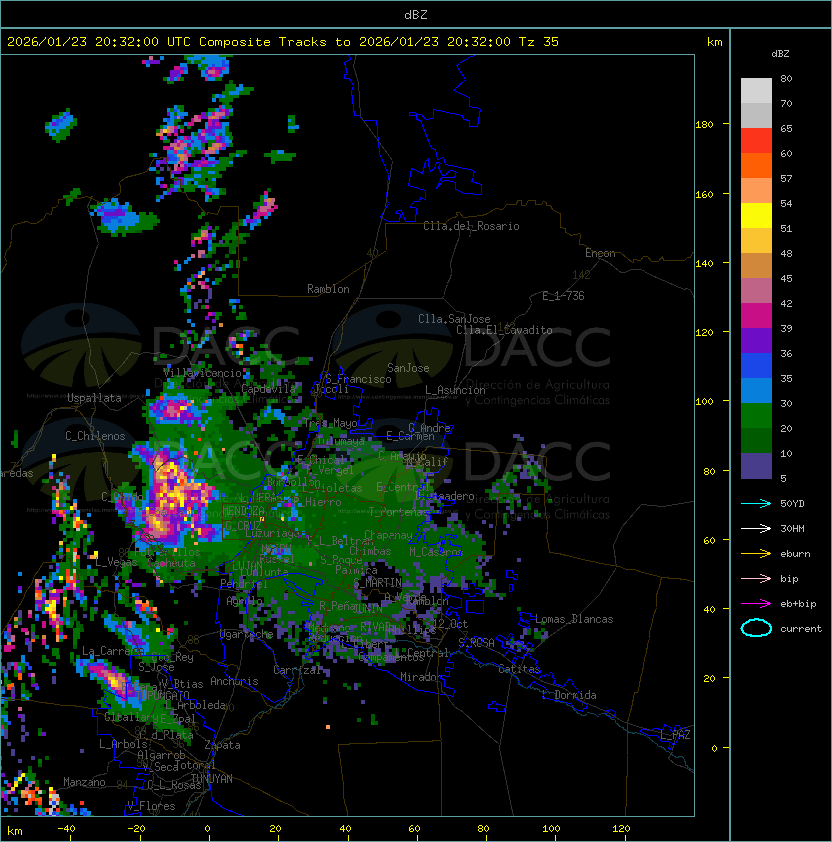Image resolution: width=832 pixels, height=842 pixels.
Task: Click the 'TUNUYAN' place label
Action: click(x=212, y=779)
